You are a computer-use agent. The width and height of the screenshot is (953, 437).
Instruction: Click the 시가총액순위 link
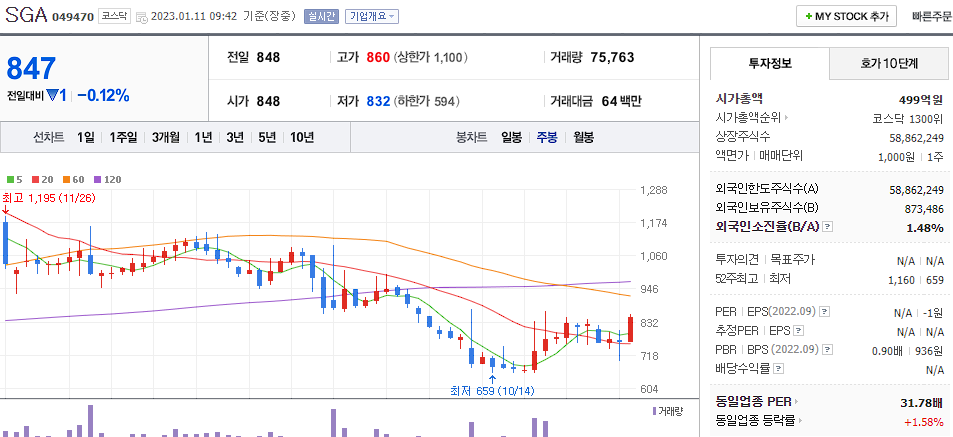748,118
